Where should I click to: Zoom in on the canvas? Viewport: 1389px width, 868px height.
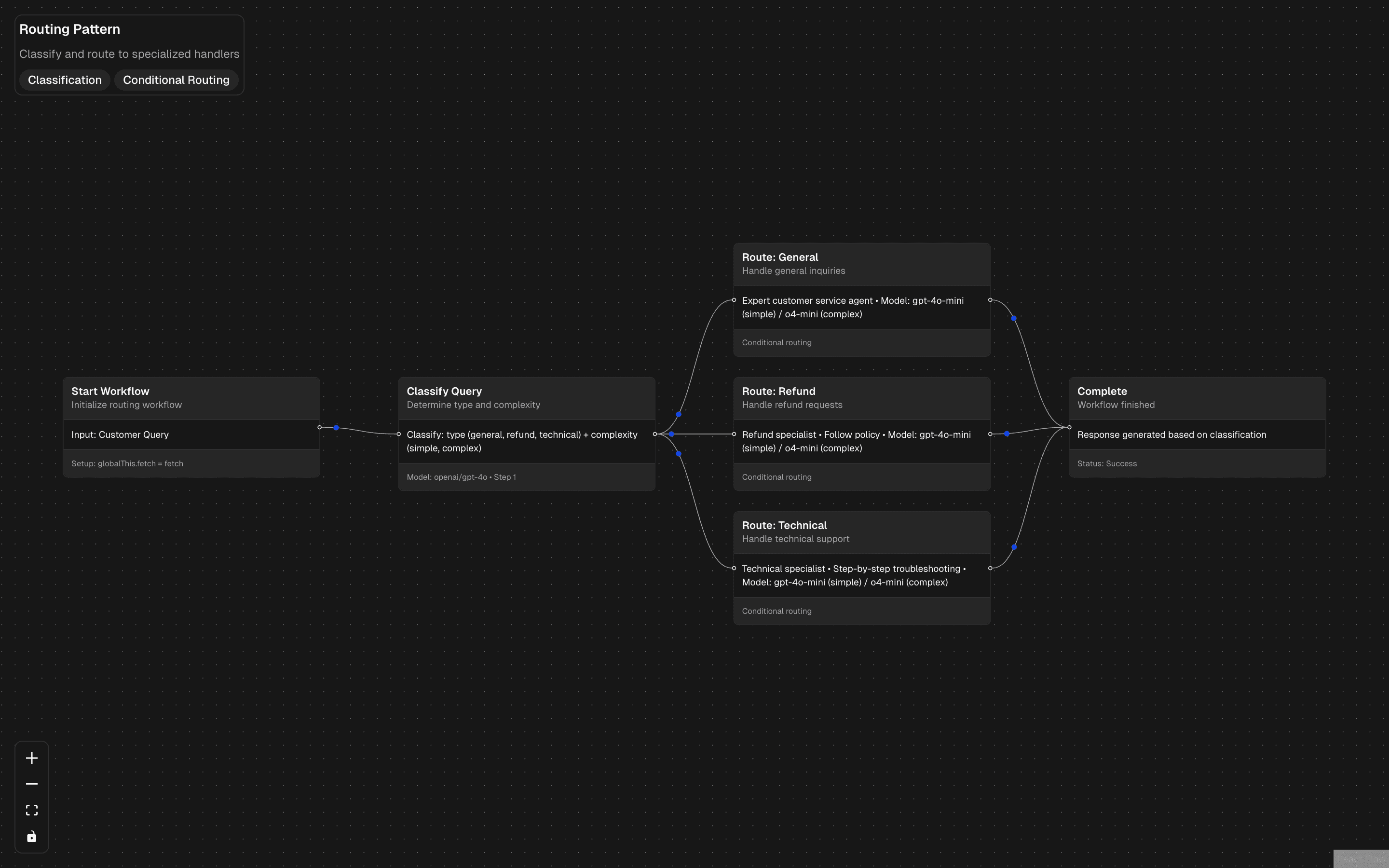pyautogui.click(x=31, y=757)
